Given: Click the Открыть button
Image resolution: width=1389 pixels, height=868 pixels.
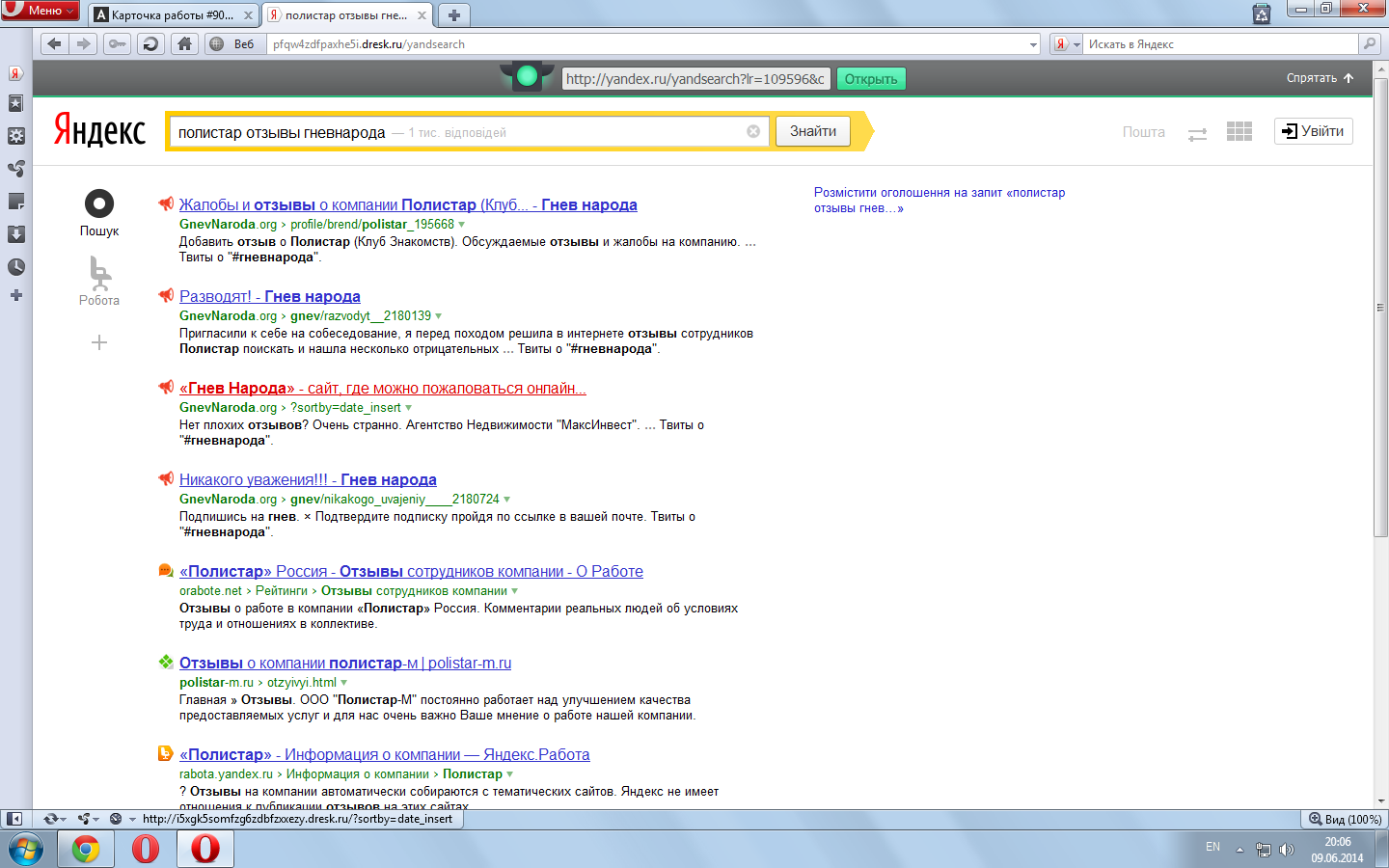Looking at the screenshot, I should (x=871, y=79).
